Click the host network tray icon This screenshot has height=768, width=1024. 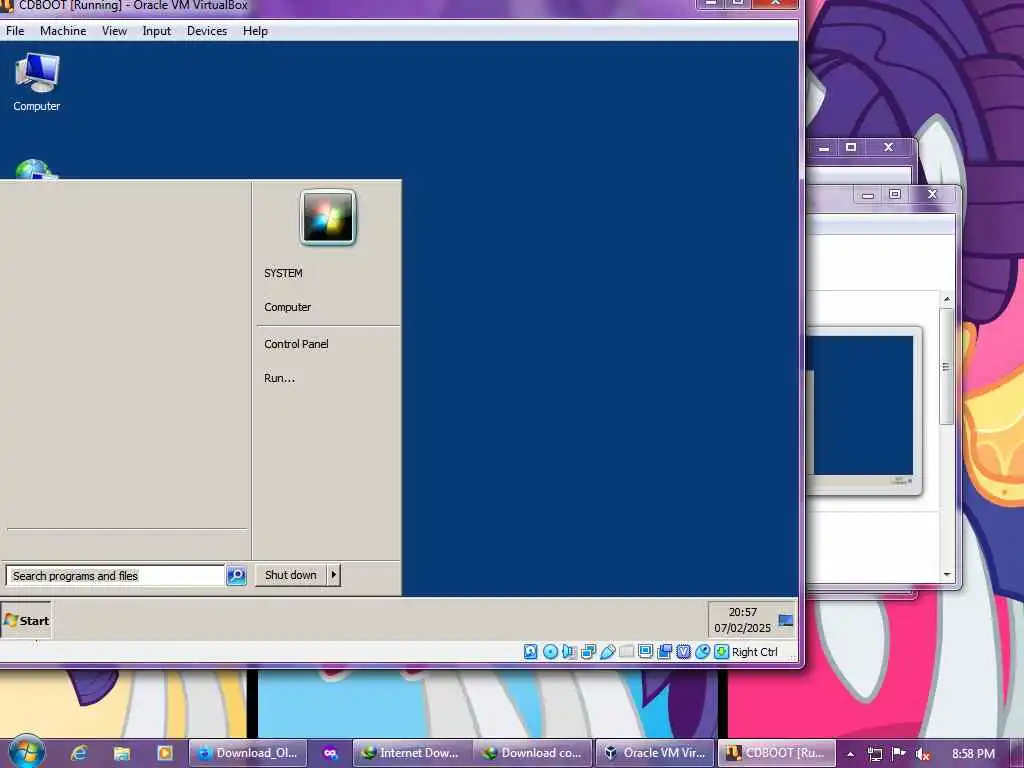(x=875, y=754)
